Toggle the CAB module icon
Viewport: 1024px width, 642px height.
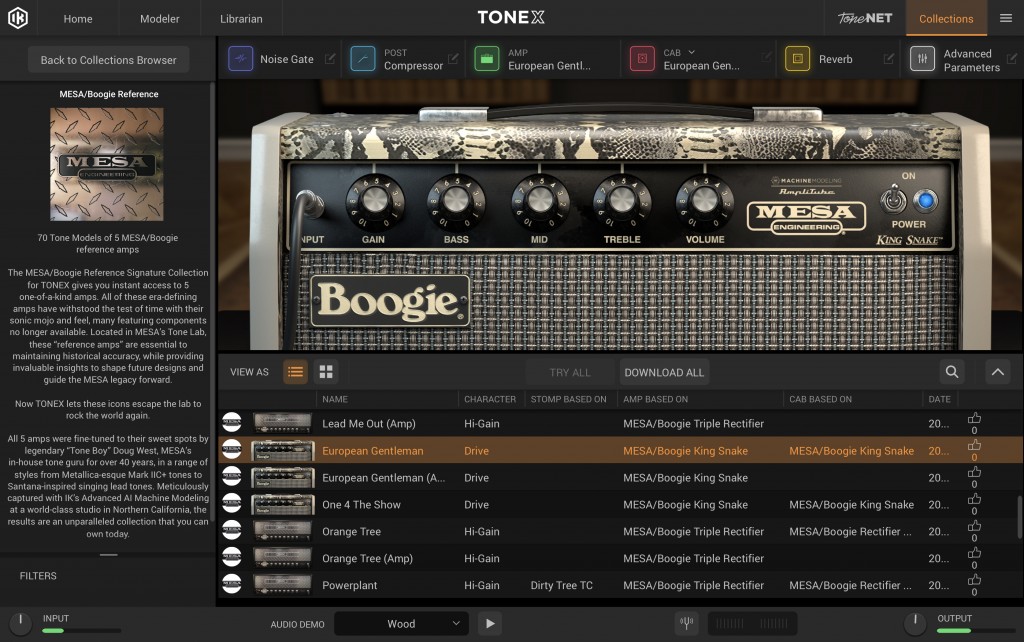642,59
